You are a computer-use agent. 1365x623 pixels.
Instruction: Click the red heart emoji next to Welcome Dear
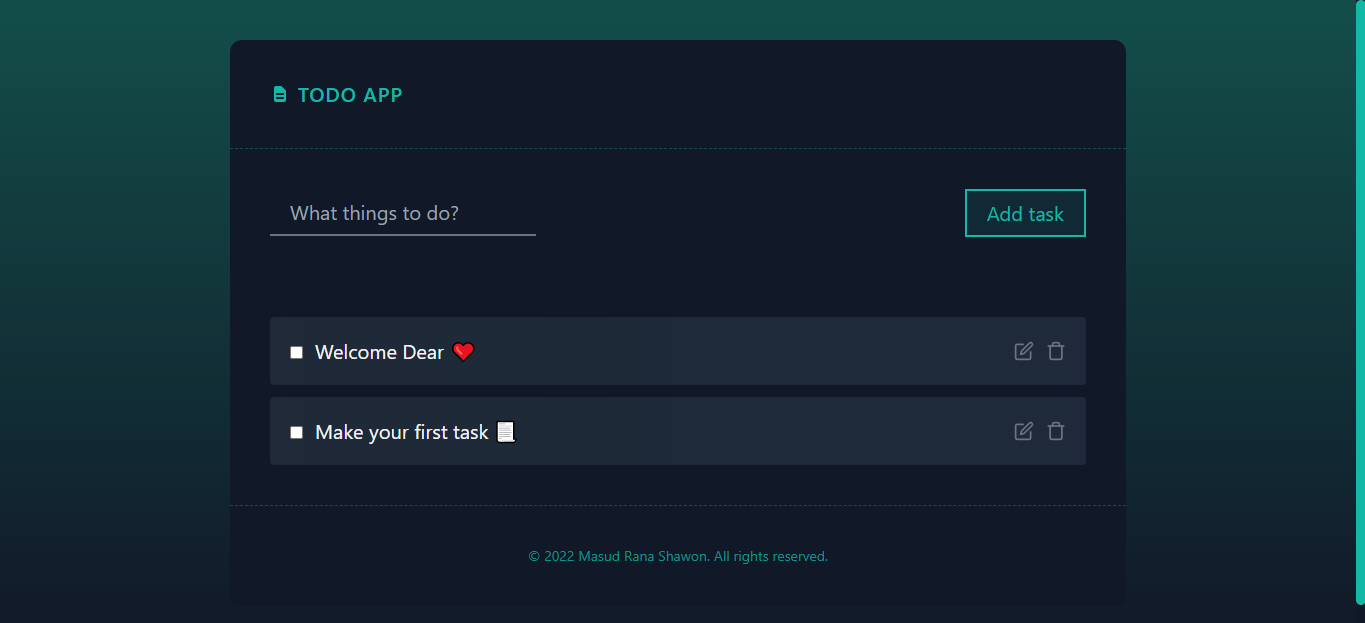pos(462,351)
